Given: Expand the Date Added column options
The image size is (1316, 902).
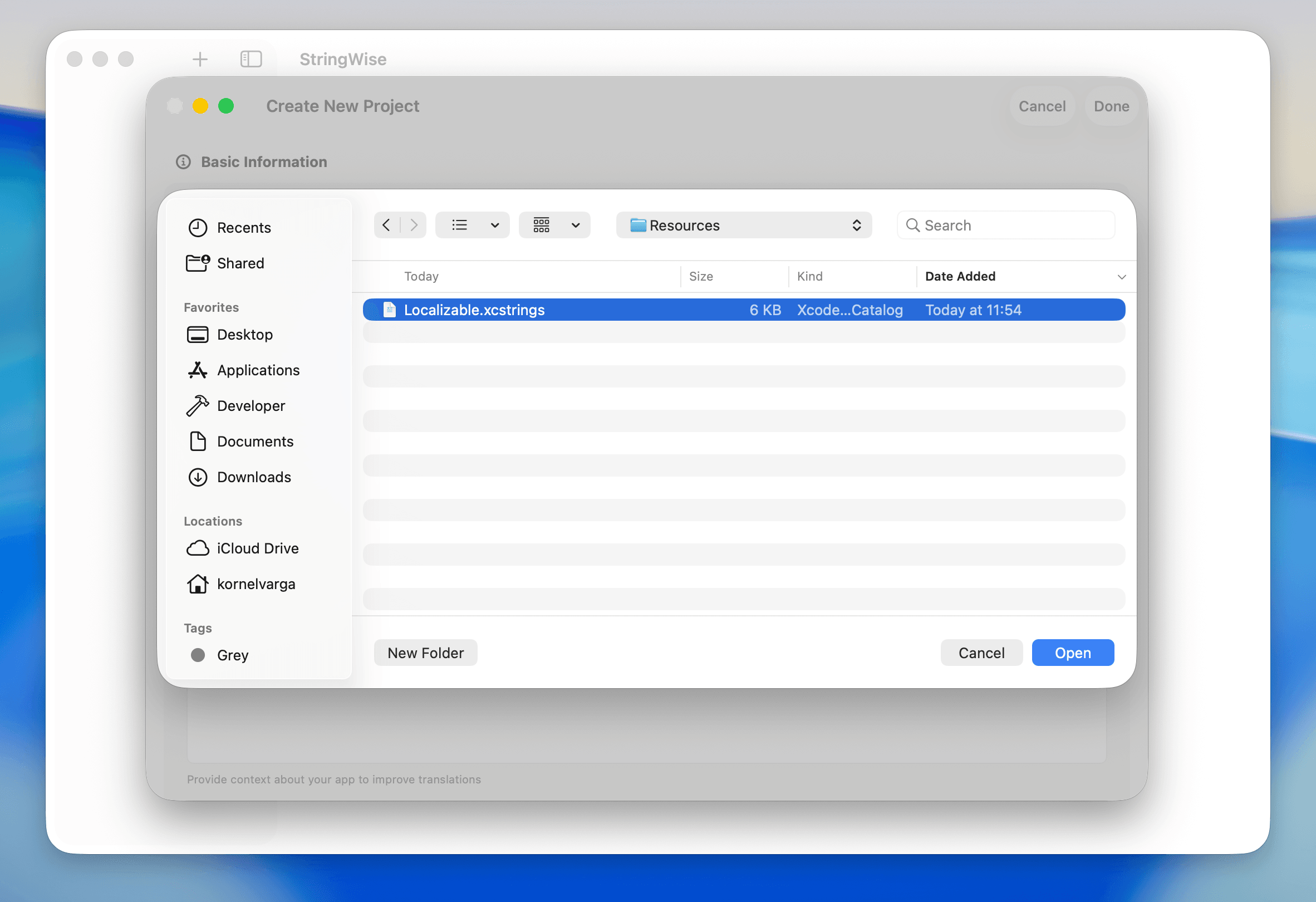Looking at the screenshot, I should (x=1122, y=277).
